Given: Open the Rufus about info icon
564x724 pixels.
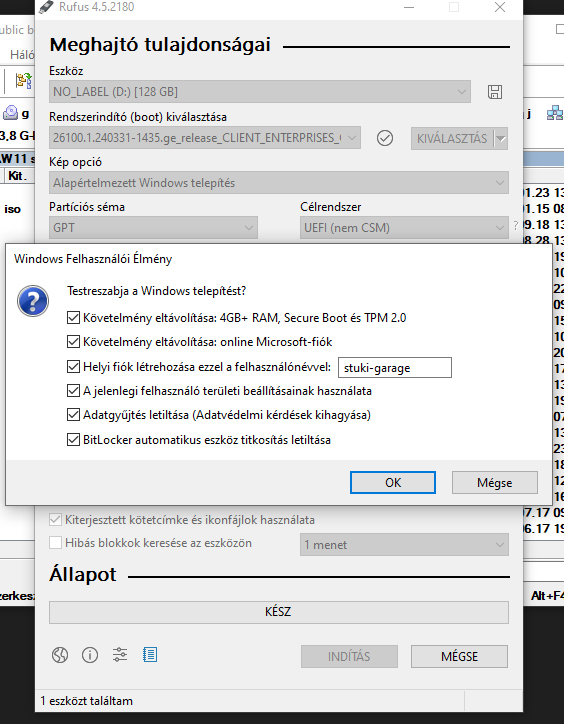Looking at the screenshot, I should click(x=90, y=655).
